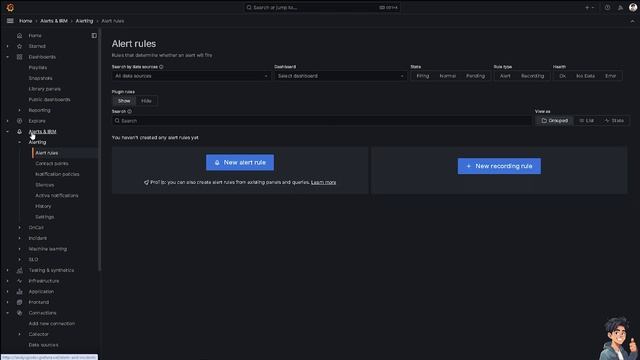640x360 pixels.
Task: Go to Alerting breadcrumb link
Action: coord(84,21)
